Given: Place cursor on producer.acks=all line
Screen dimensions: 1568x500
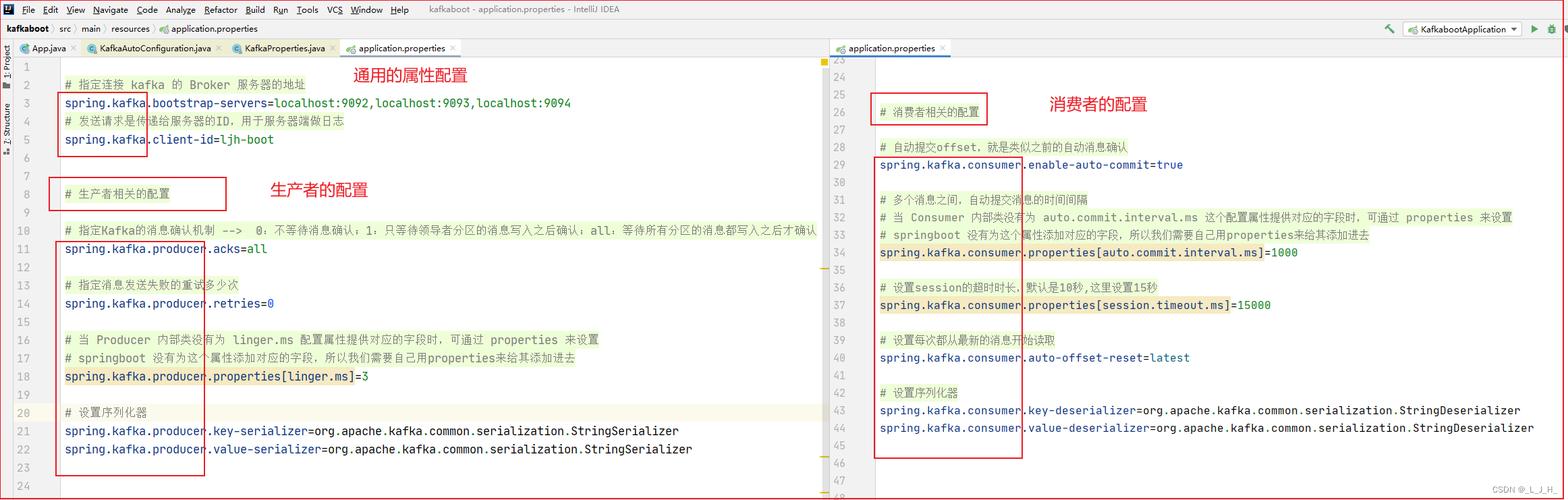Looking at the screenshot, I should (166, 249).
